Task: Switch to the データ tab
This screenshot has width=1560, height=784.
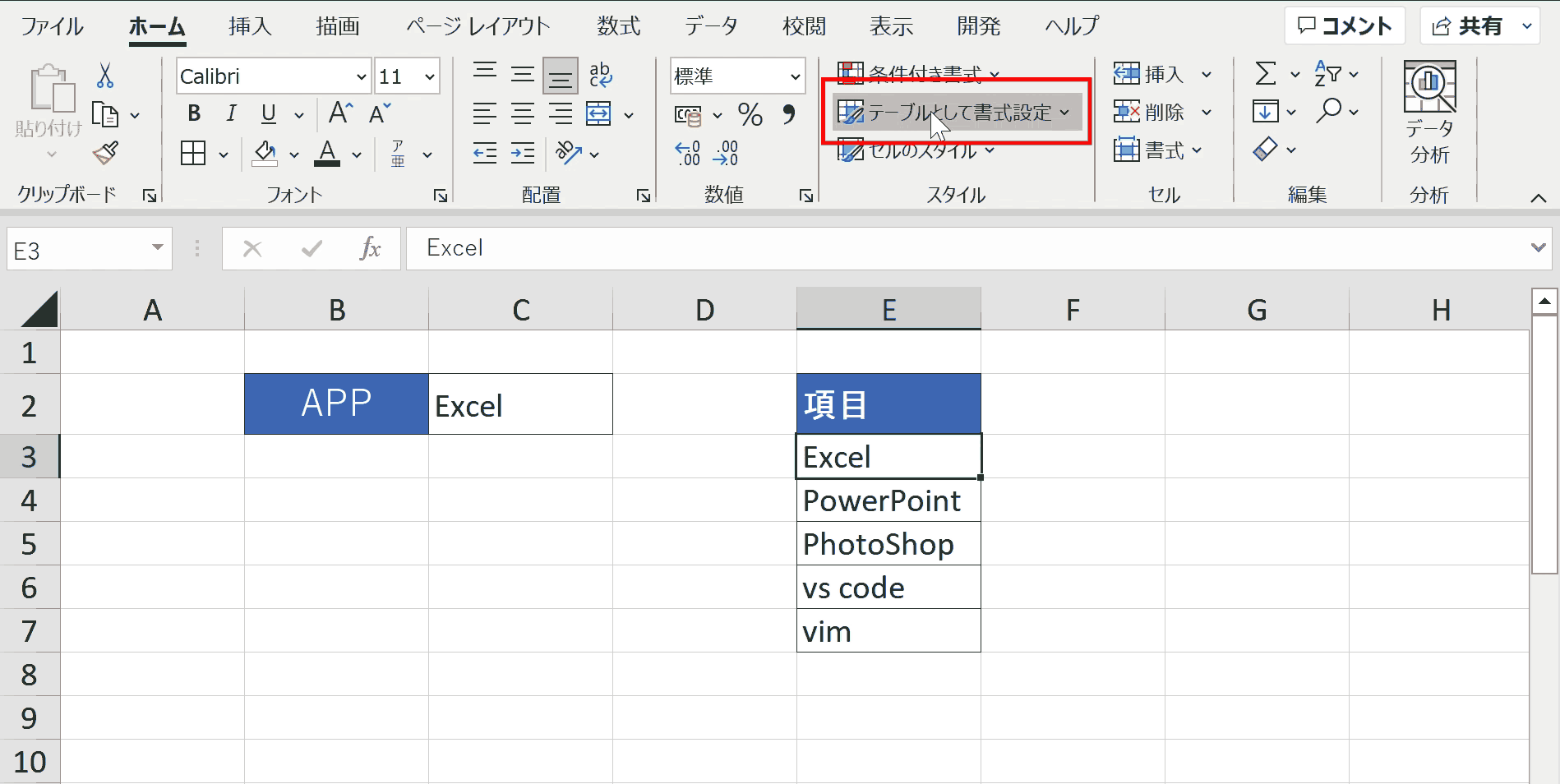Action: tap(711, 26)
